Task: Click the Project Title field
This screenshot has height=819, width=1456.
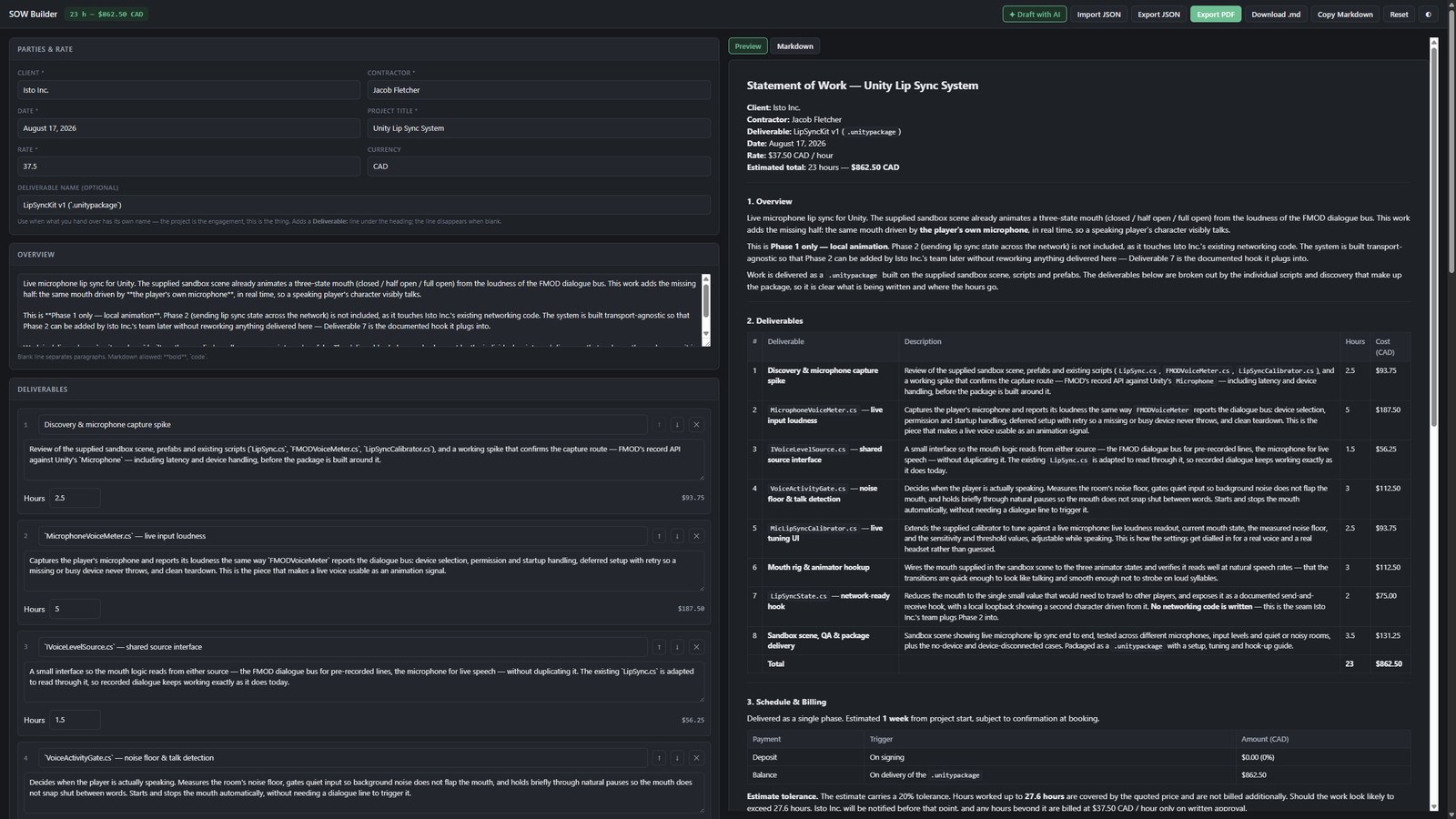Action: [539, 128]
